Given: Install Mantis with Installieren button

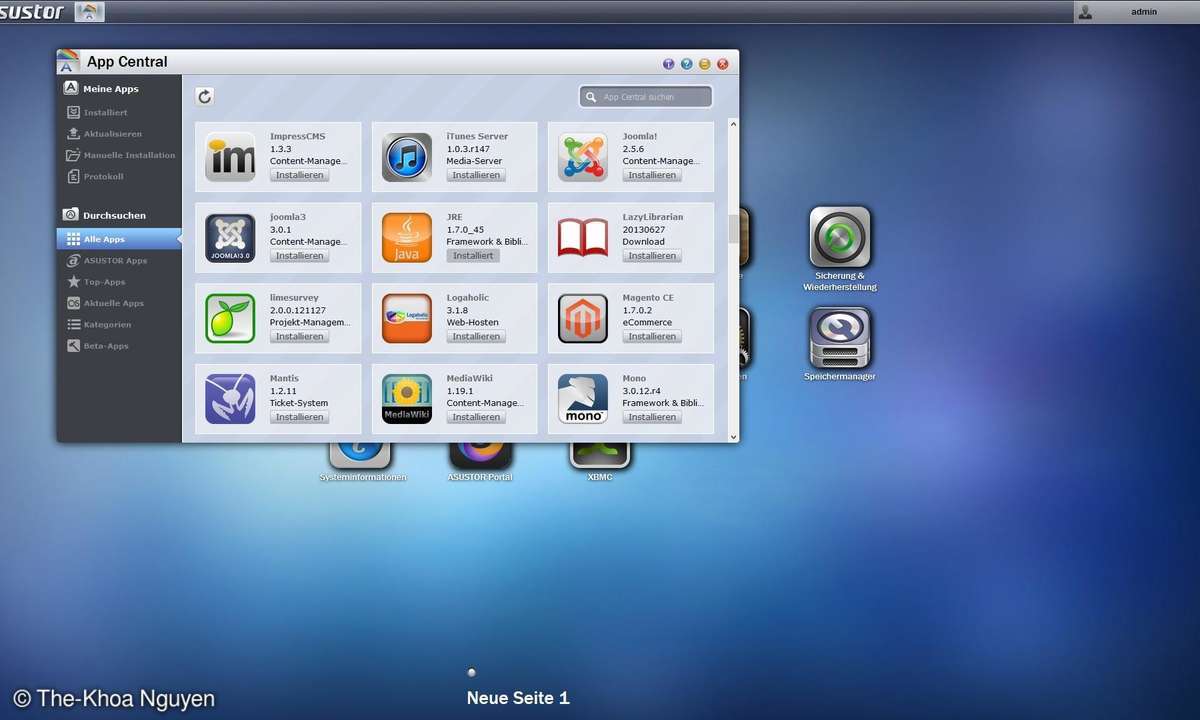Looking at the screenshot, I should pyautogui.click(x=300, y=417).
